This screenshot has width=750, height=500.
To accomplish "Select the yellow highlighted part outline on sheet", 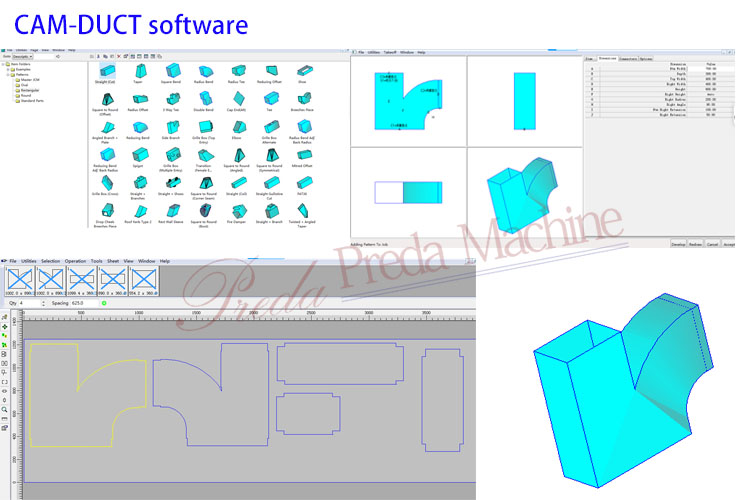I will point(88,395).
